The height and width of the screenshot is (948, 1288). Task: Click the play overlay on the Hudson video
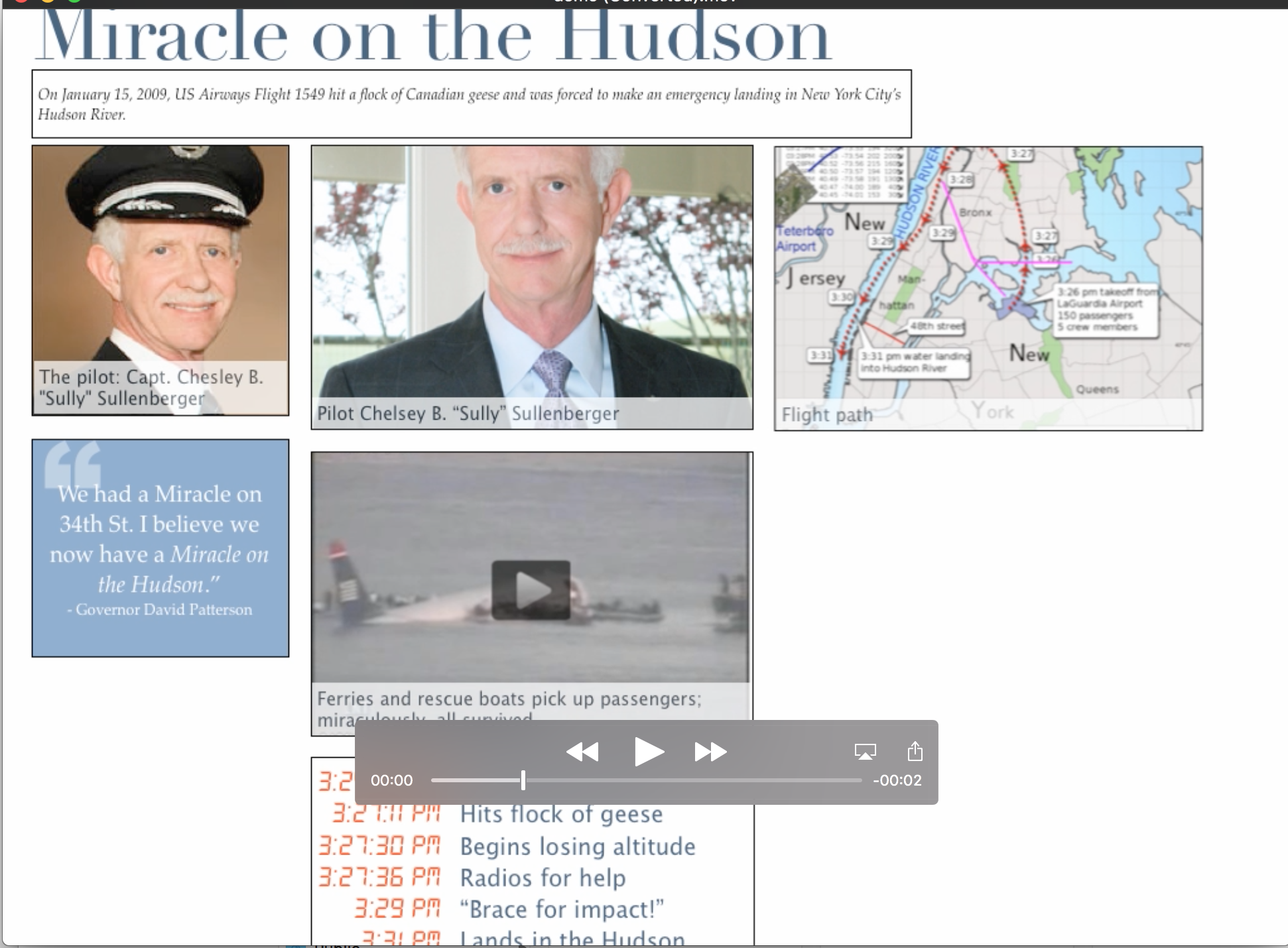531,590
